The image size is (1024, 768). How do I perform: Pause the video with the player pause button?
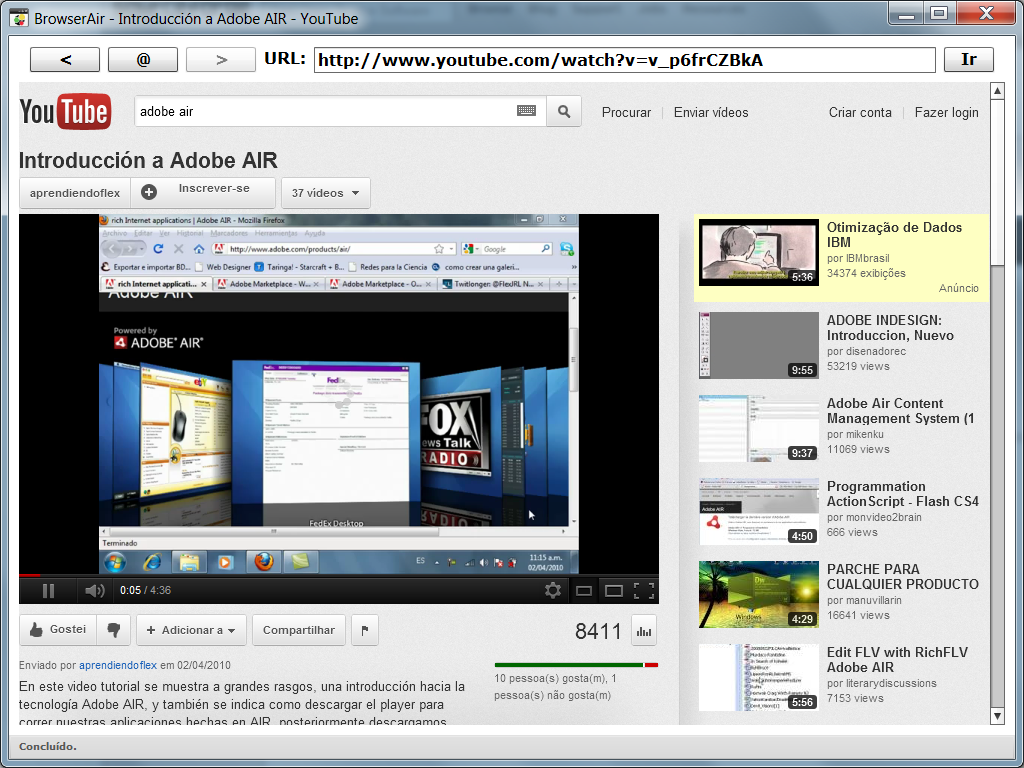[48, 590]
